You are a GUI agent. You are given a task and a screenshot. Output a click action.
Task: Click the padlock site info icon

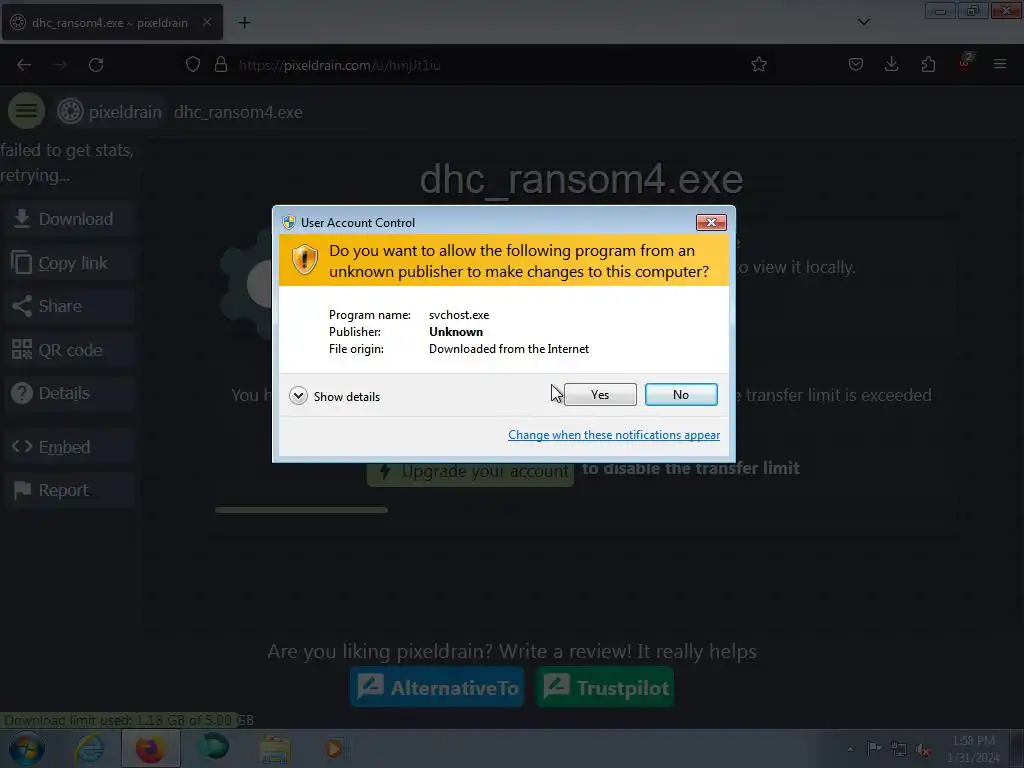pyautogui.click(x=221, y=65)
